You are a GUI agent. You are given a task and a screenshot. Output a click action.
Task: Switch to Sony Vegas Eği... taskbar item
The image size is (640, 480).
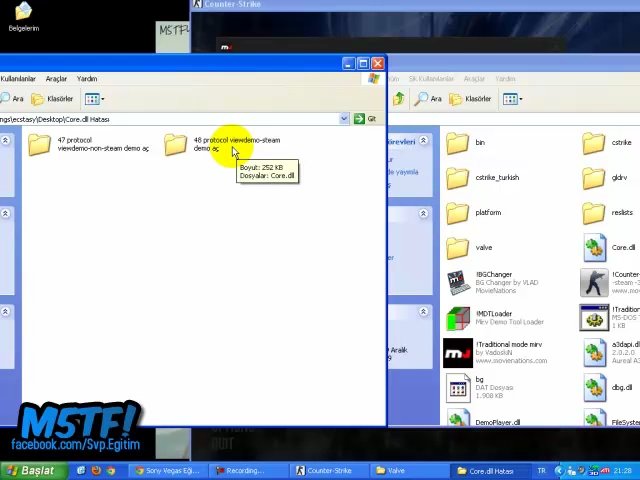(x=168, y=471)
